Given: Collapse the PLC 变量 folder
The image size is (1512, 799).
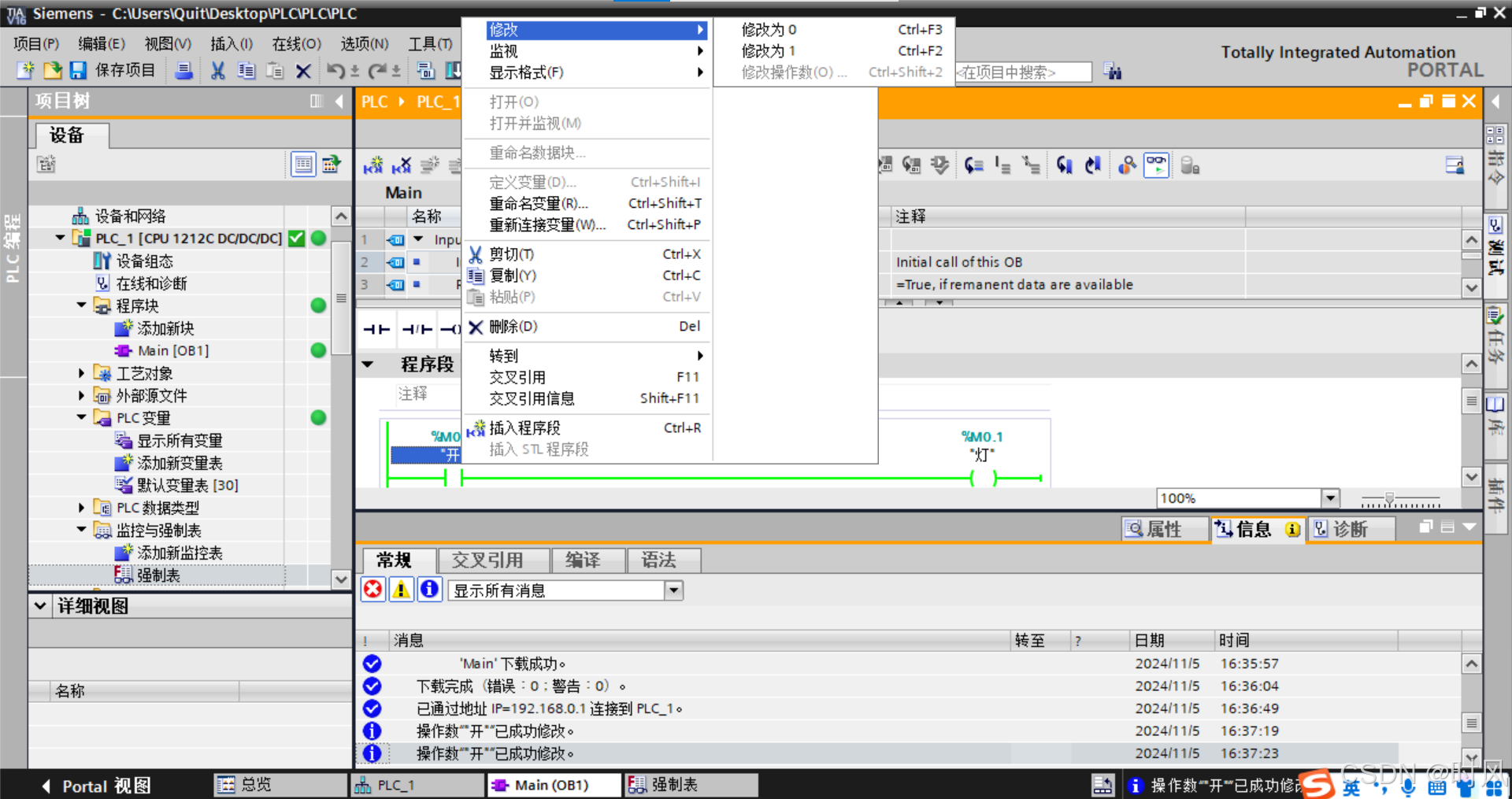Looking at the screenshot, I should point(81,418).
